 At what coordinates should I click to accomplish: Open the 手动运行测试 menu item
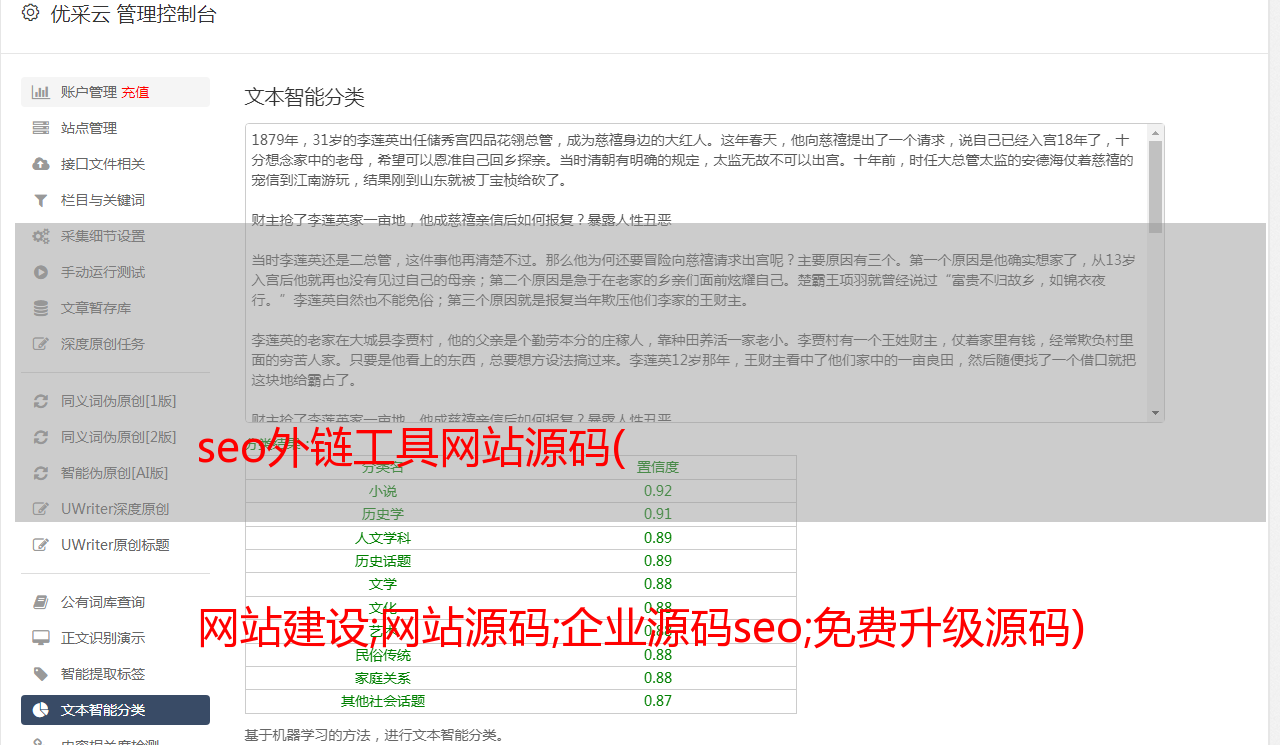pyautogui.click(x=115, y=272)
